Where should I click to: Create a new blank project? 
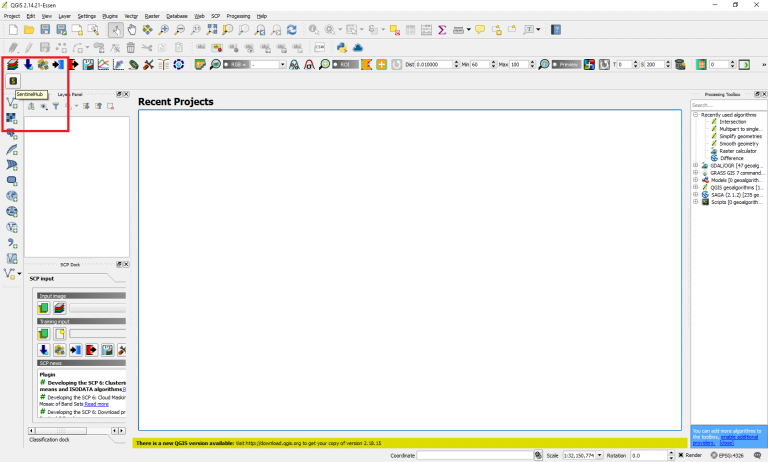(13, 30)
